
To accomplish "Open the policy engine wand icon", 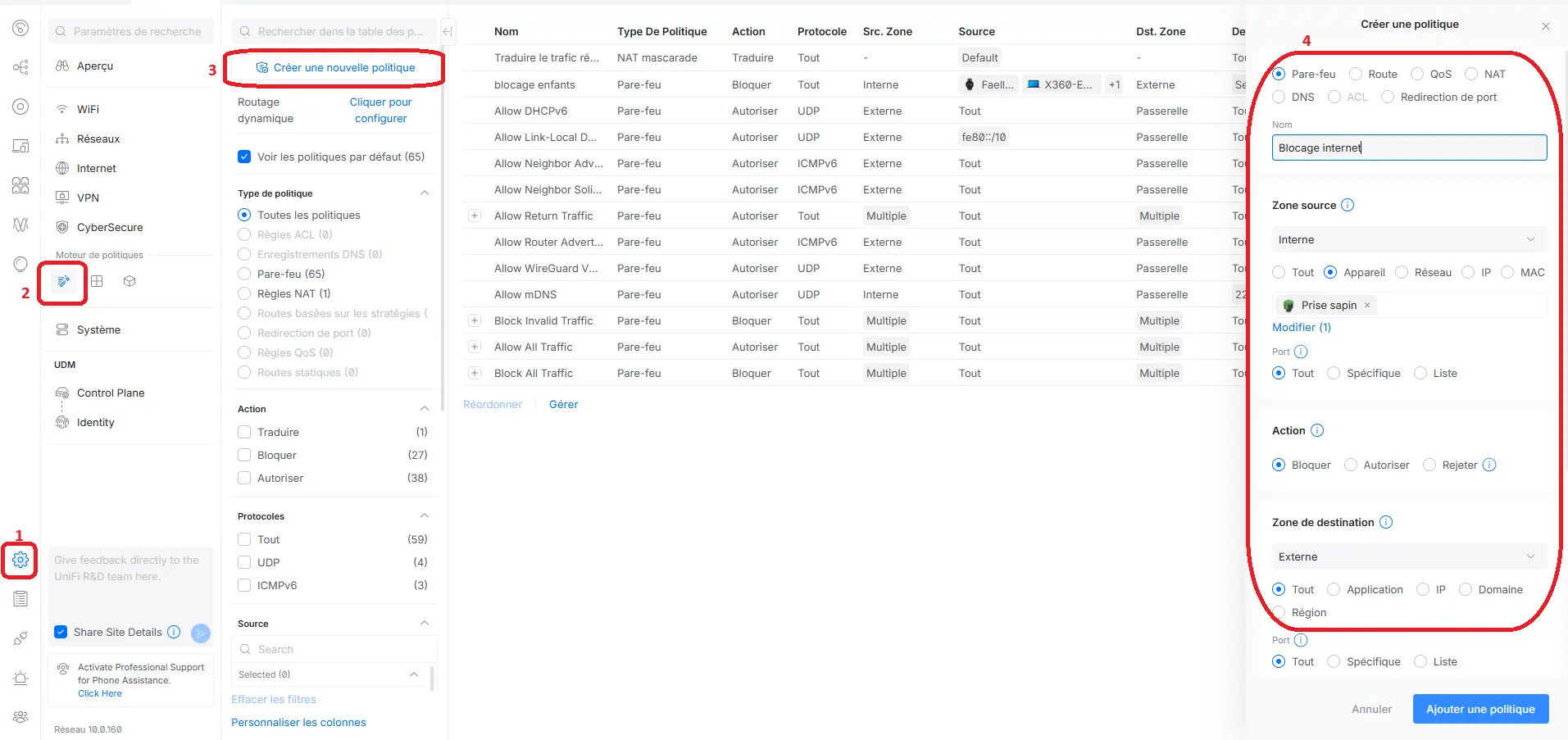I will click(63, 281).
